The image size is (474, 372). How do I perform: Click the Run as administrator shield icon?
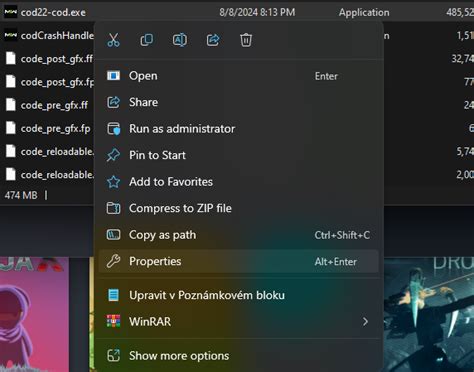coord(113,129)
